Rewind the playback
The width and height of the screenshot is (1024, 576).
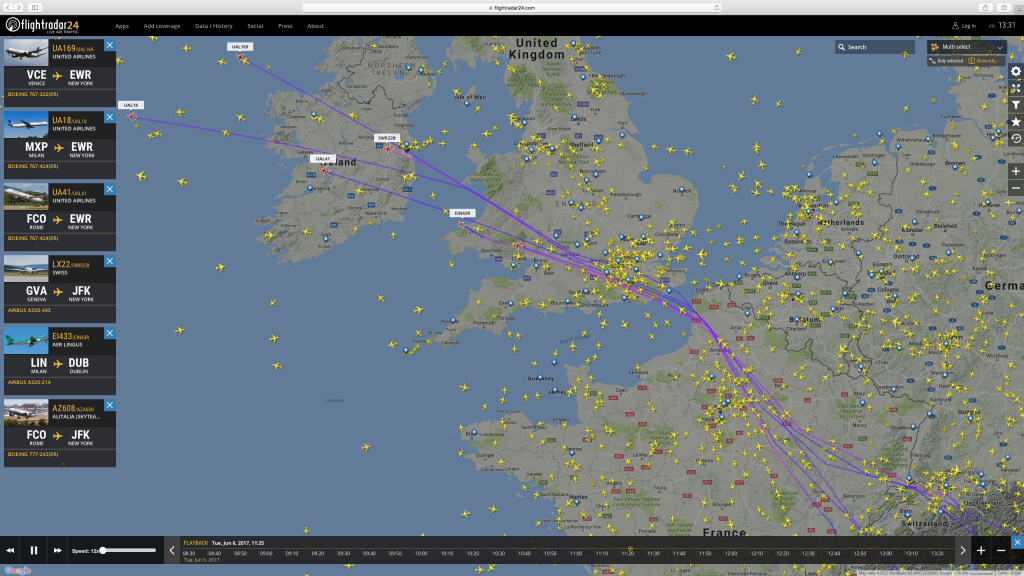(10, 551)
